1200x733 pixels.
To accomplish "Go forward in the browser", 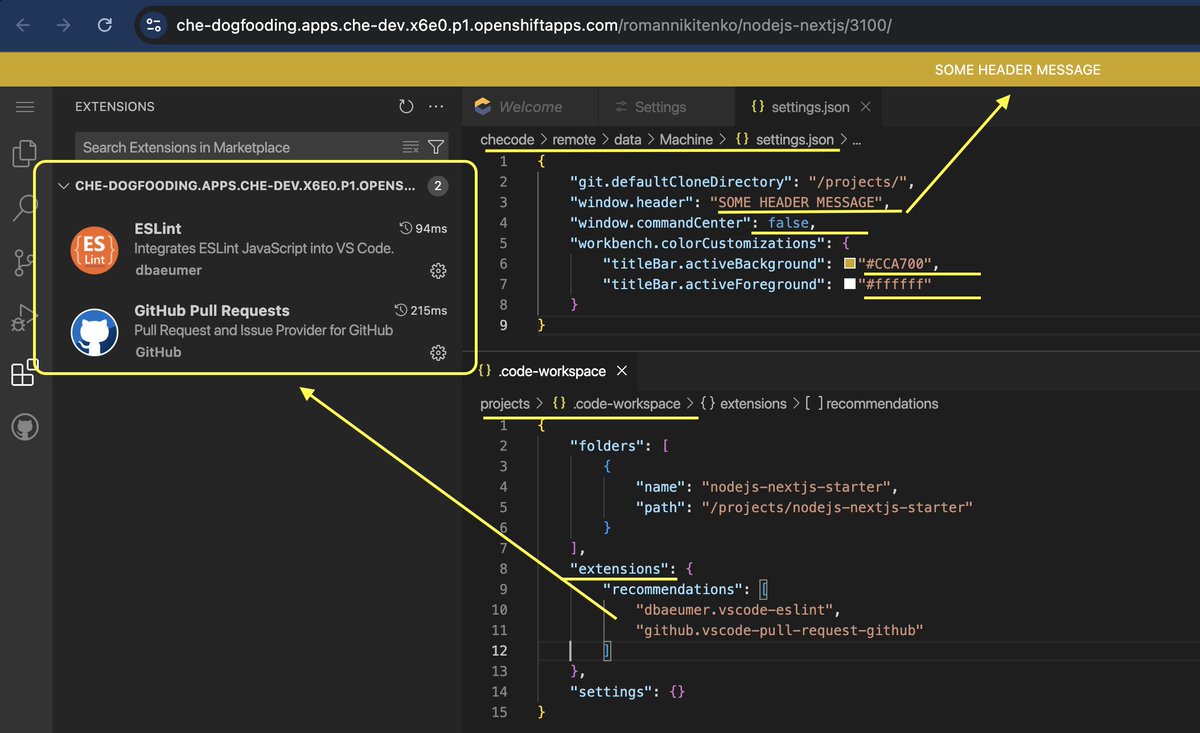I will click(x=64, y=25).
